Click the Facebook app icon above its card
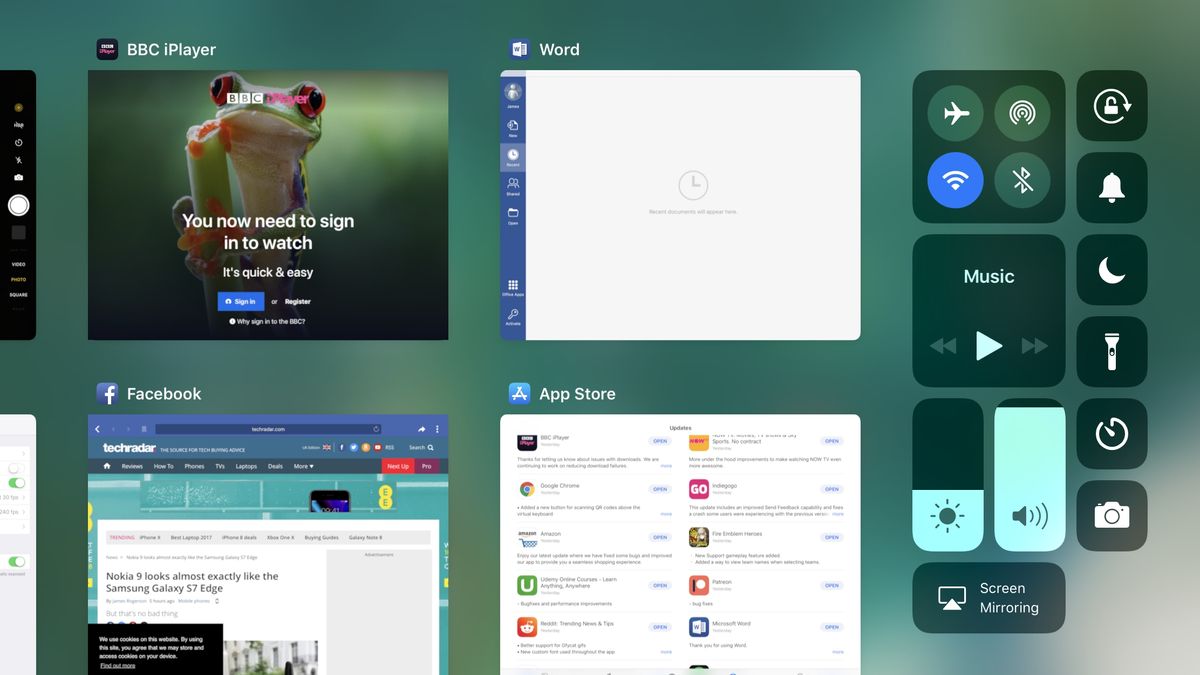 [107, 393]
